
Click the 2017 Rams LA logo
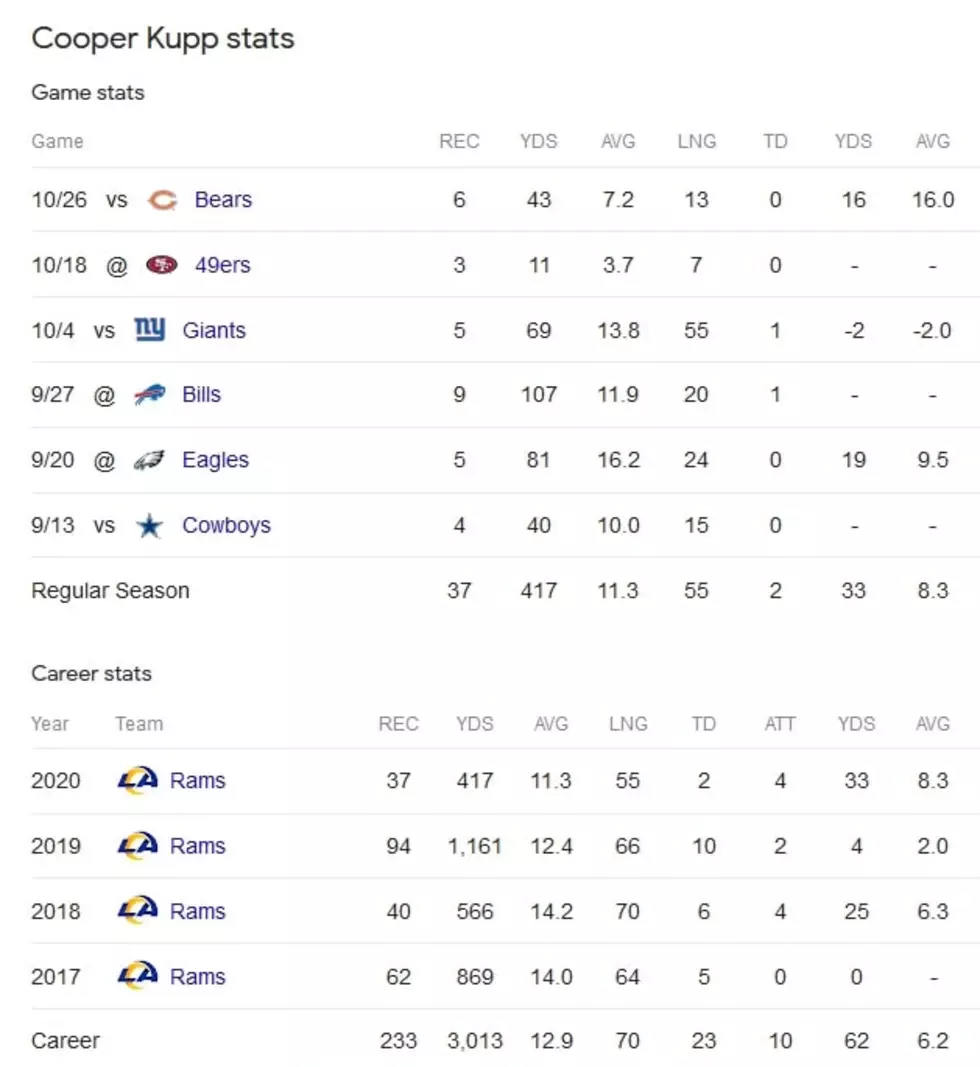point(137,976)
